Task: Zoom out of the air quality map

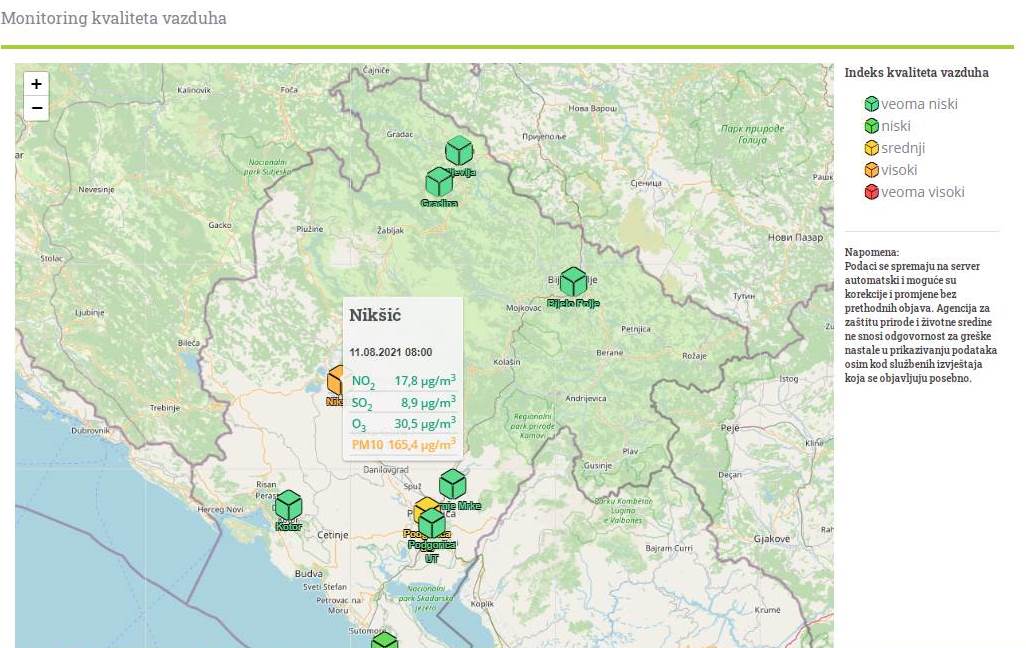Action: (37, 108)
